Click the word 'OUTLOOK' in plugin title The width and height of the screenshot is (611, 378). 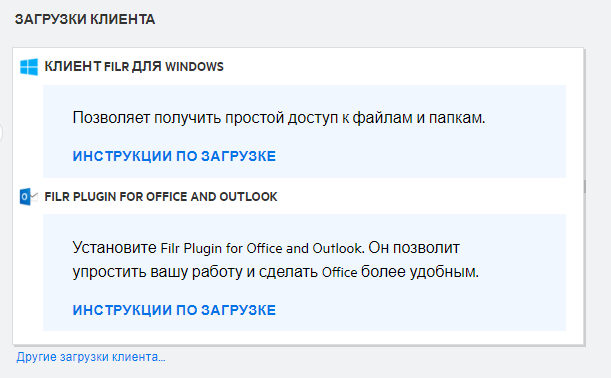[x=248, y=197]
